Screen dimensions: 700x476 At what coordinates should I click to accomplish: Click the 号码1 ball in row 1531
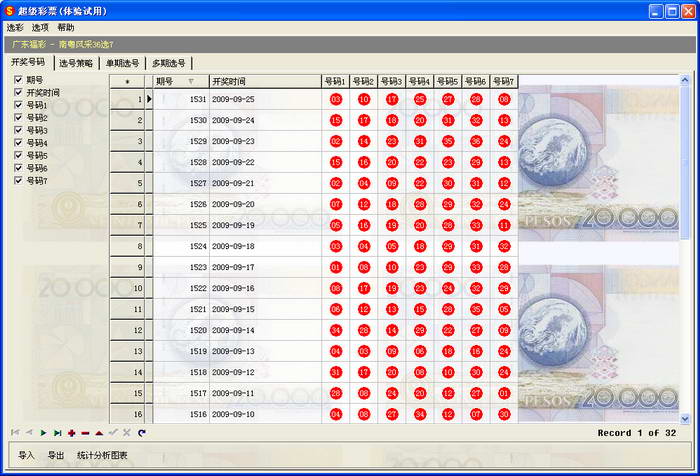click(336, 99)
